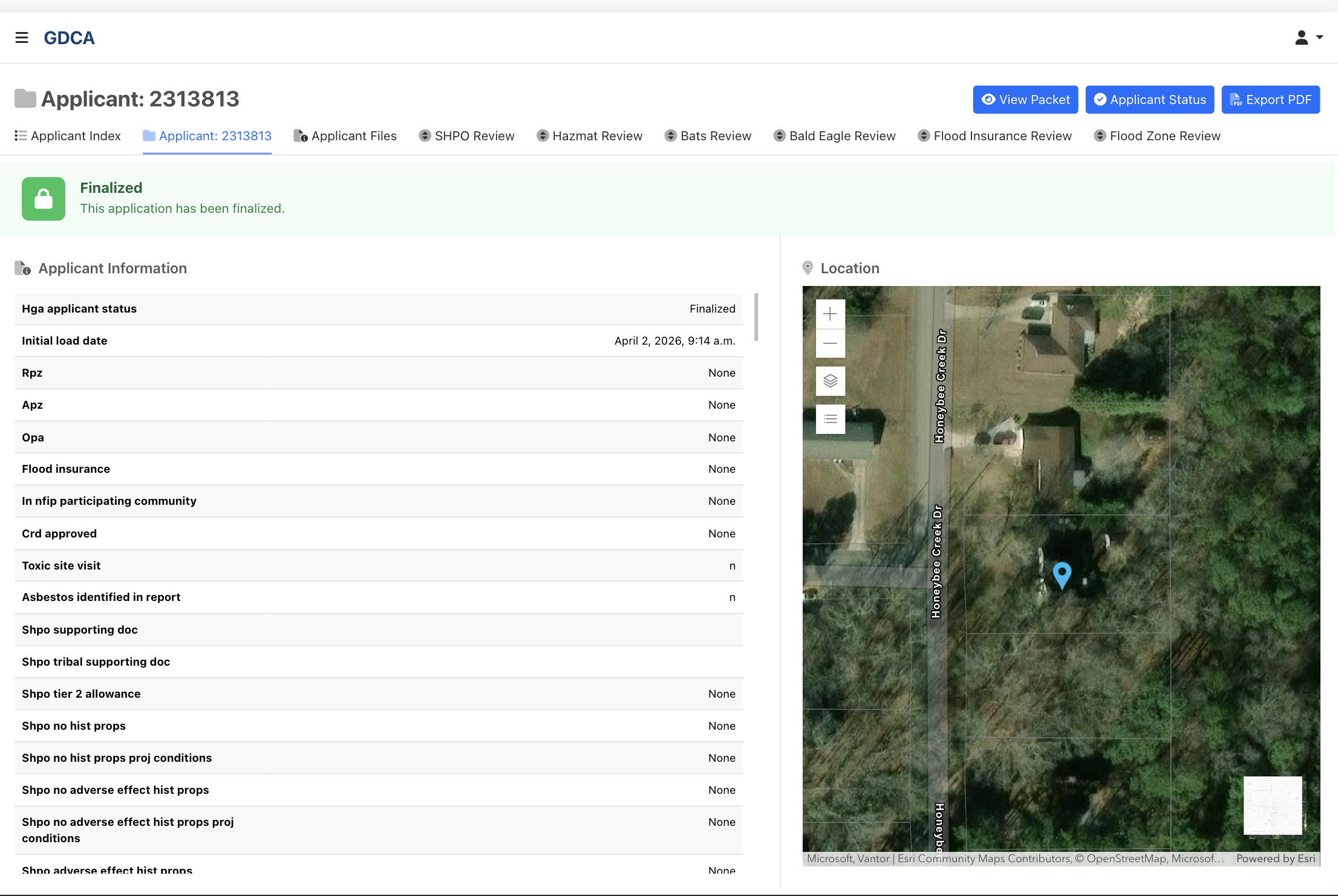Screen dimensions: 1338x896
Task: Click the applicant information scrollbar
Action: (x=756, y=317)
